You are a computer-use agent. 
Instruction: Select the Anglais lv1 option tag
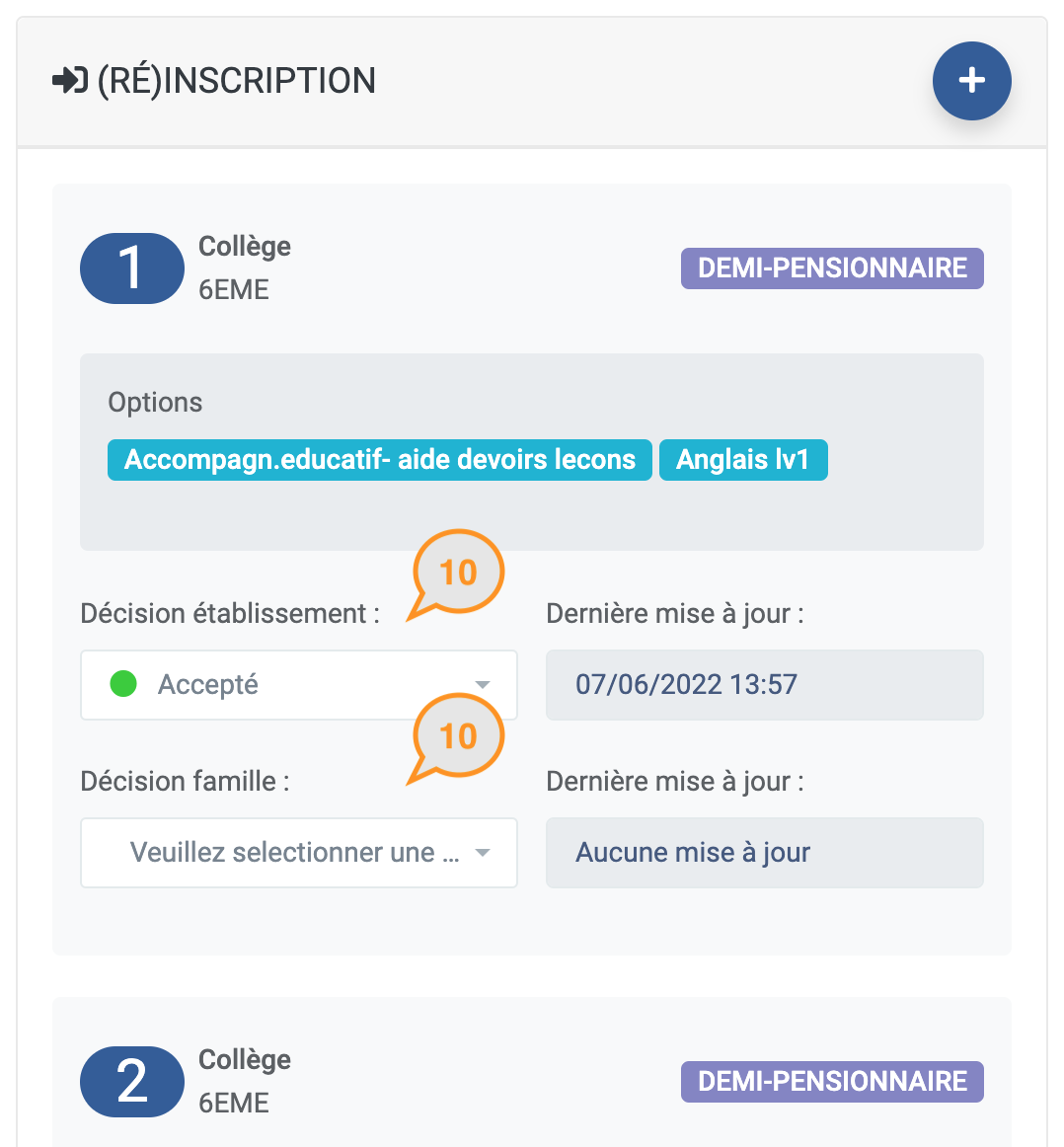(x=743, y=460)
